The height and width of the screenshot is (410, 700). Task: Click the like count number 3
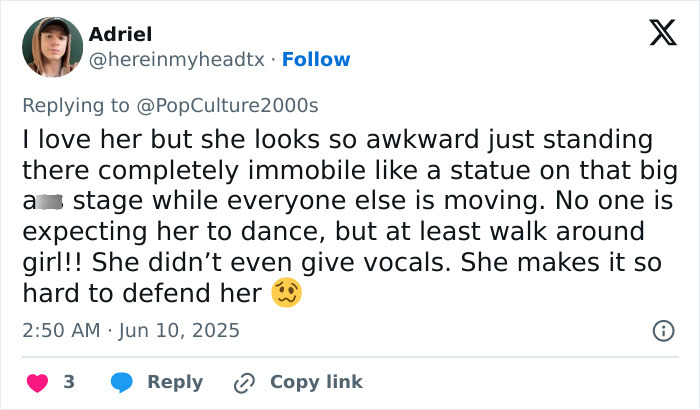pos(69,382)
